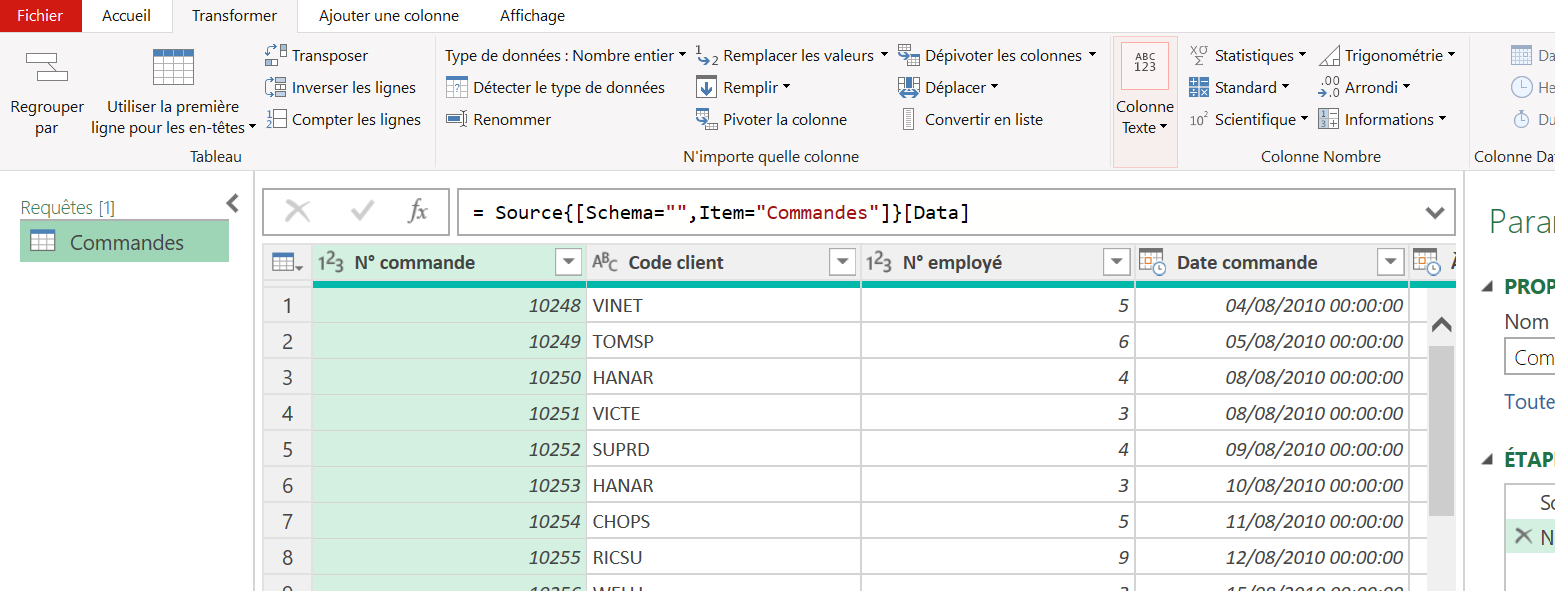
Task: Click cell SUPRD
Action: tap(724, 449)
